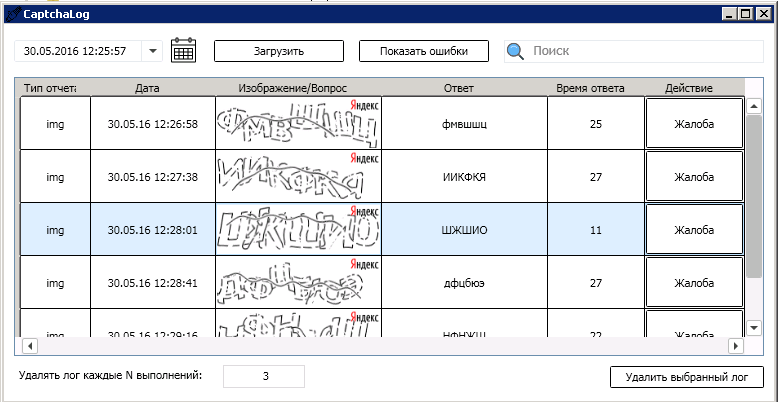The height and width of the screenshot is (402, 778).
Task: Select img type cell in 12:27:38 row
Action: point(55,177)
